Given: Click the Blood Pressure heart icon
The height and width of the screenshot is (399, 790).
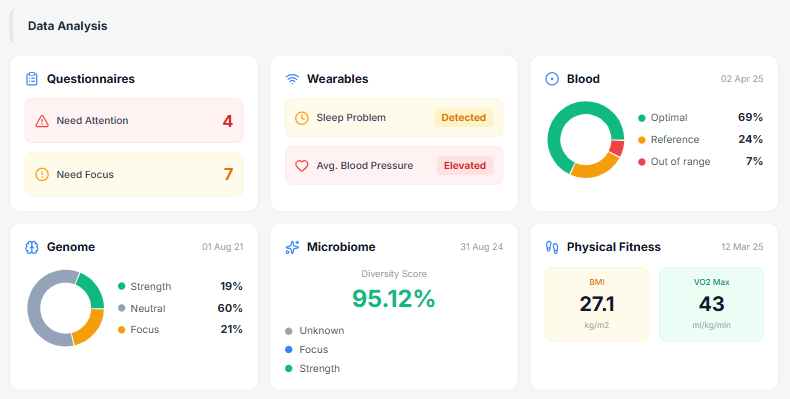Looking at the screenshot, I should pos(302,166).
